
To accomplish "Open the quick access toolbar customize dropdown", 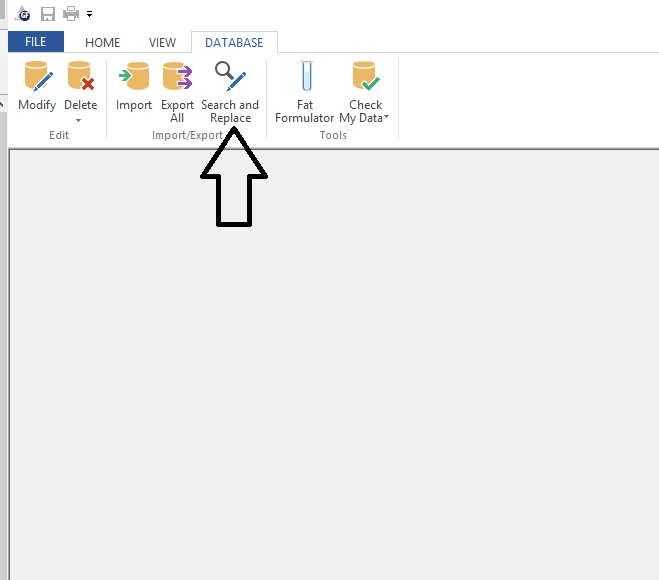I will pos(90,14).
